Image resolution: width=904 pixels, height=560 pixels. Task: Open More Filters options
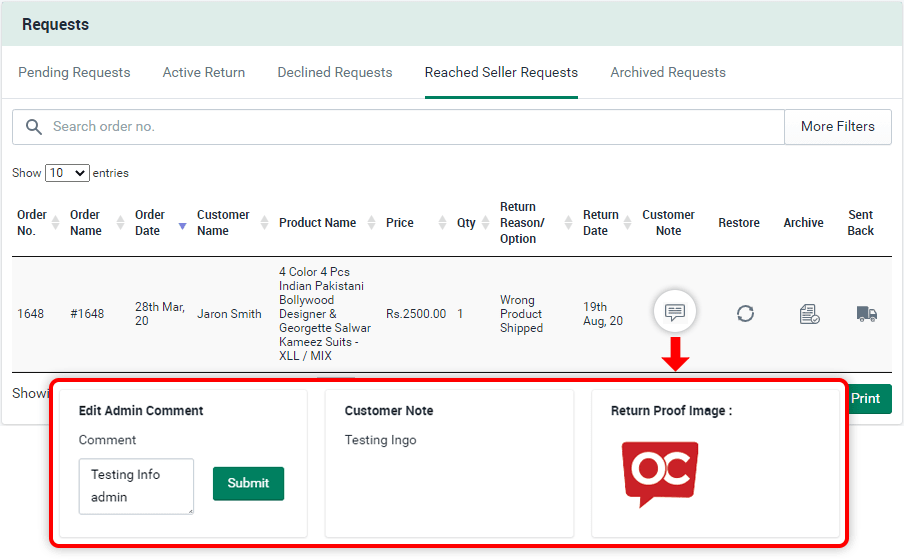tap(837, 127)
